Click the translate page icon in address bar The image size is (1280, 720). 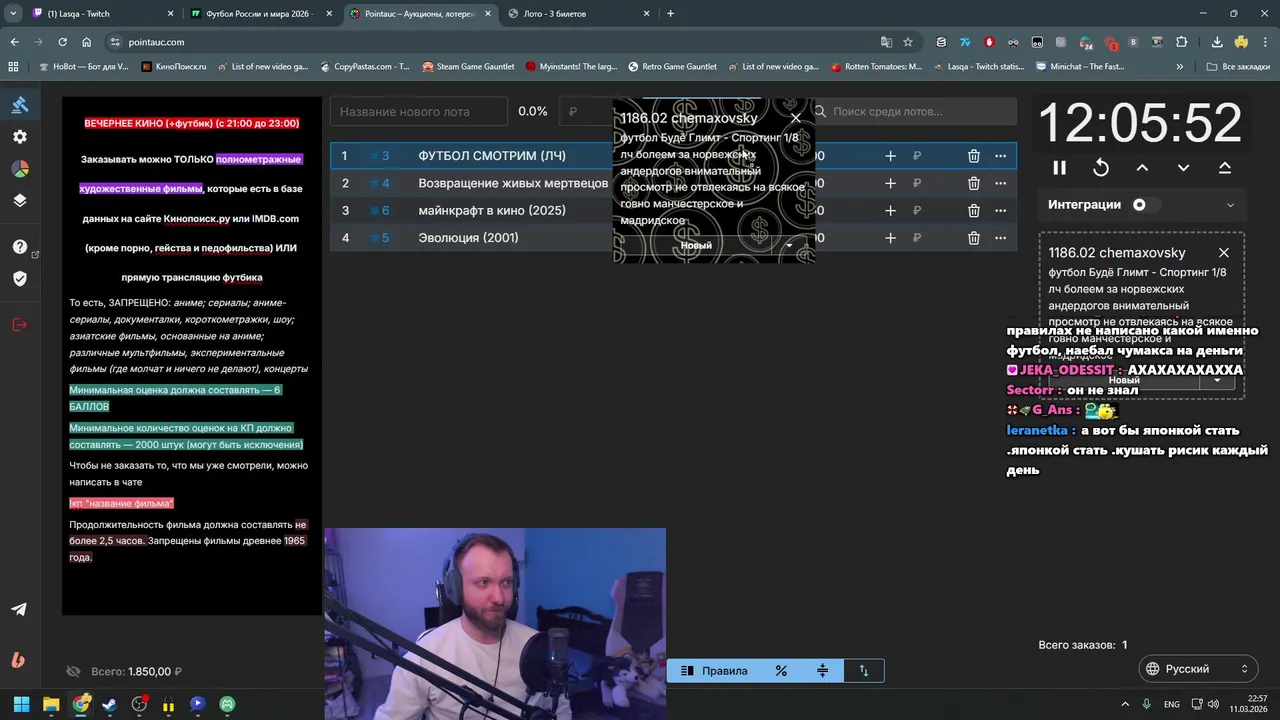886,42
